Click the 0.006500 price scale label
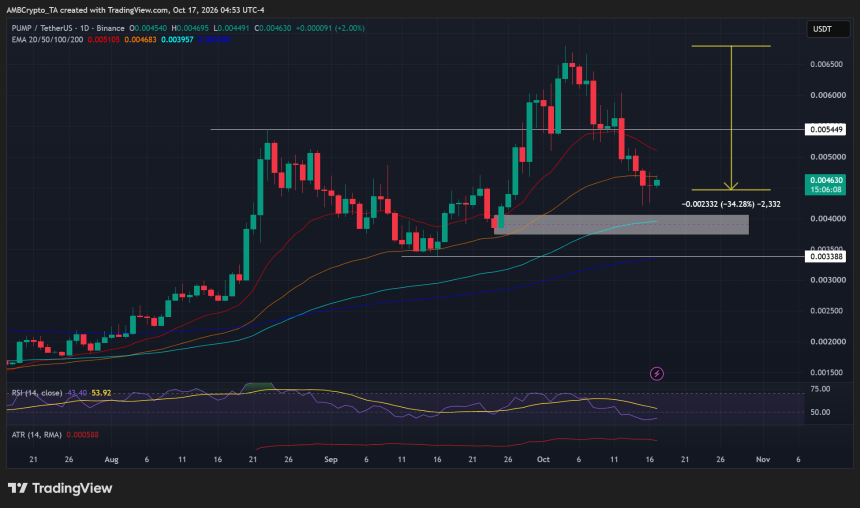Screen dimensions: 860x508 827,64
